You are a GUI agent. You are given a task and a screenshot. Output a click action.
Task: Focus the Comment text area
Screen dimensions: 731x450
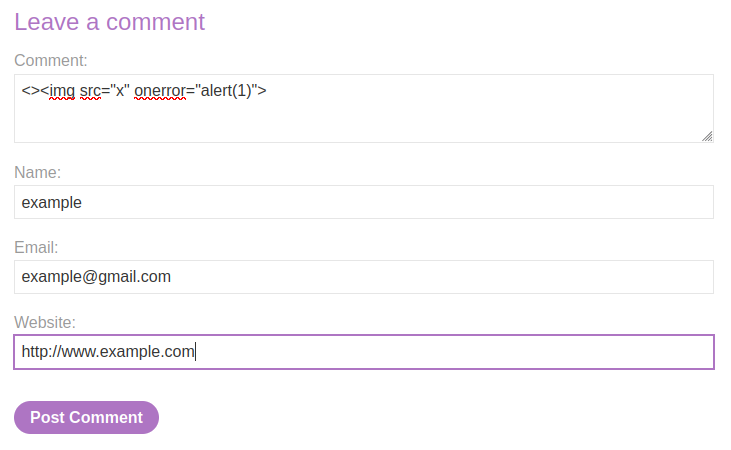tap(364, 108)
